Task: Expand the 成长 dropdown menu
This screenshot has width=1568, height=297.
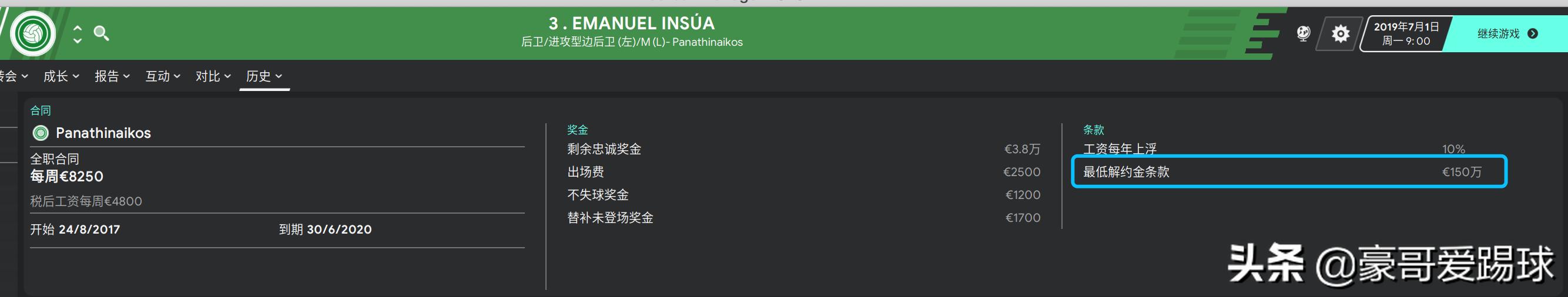Action: (61, 76)
